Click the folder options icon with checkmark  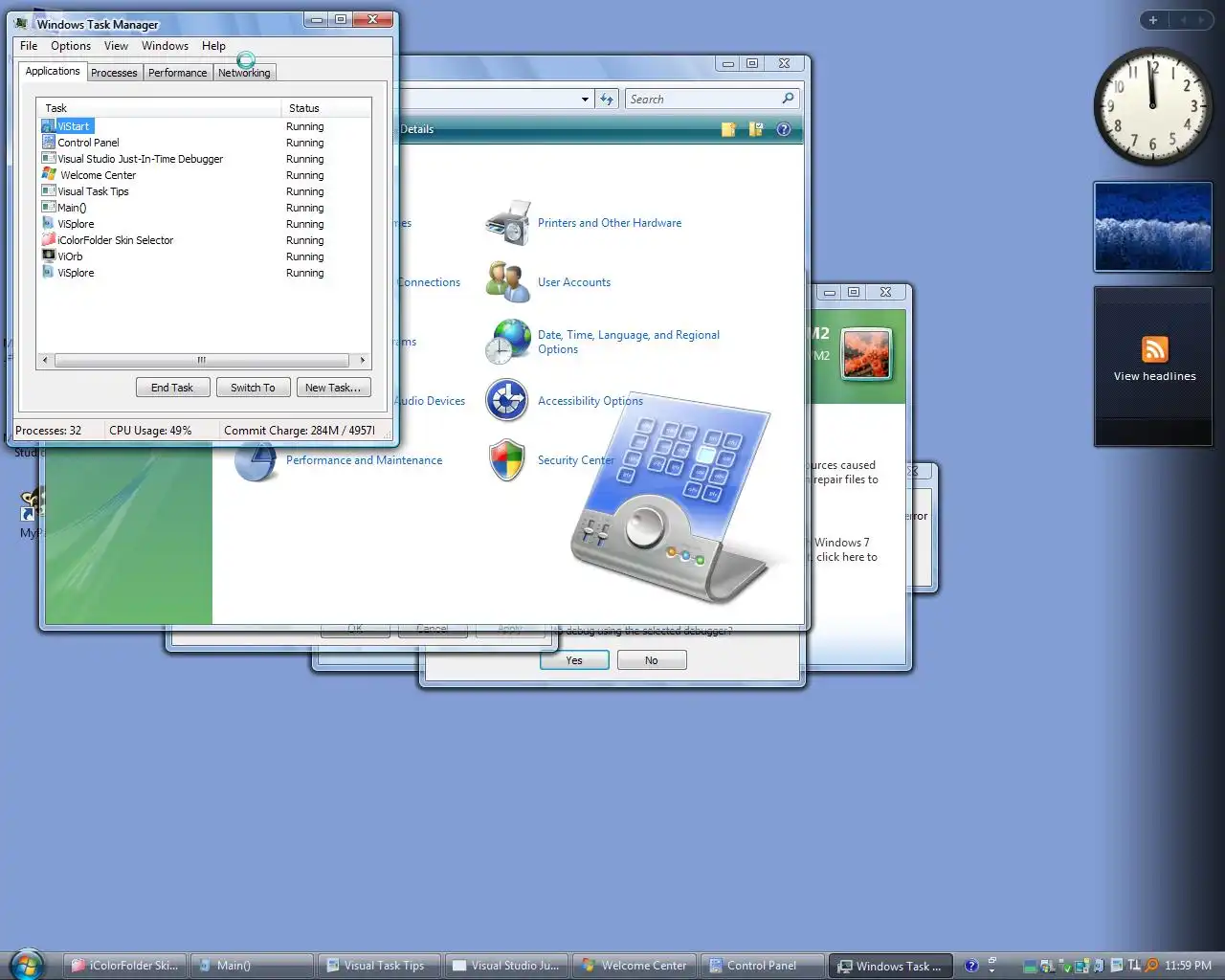pyautogui.click(x=756, y=129)
